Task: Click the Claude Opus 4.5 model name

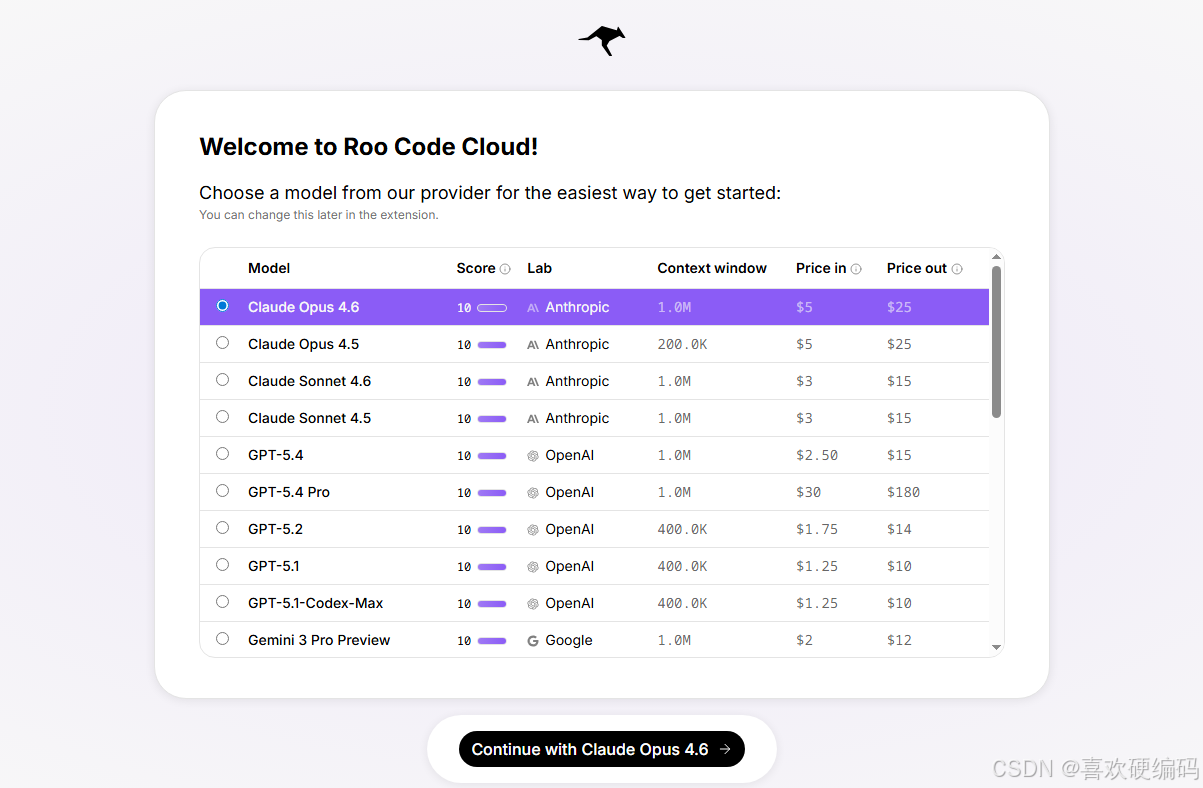Action: pyautogui.click(x=303, y=344)
